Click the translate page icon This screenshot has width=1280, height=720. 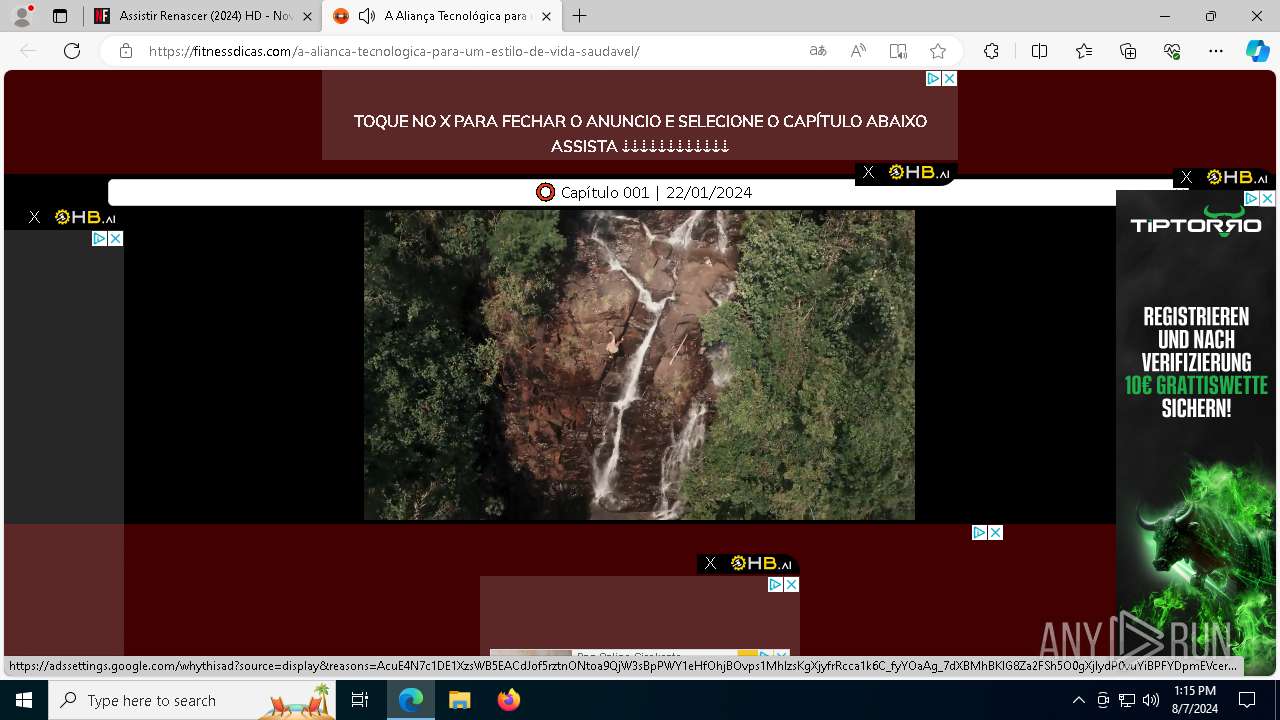[x=818, y=51]
